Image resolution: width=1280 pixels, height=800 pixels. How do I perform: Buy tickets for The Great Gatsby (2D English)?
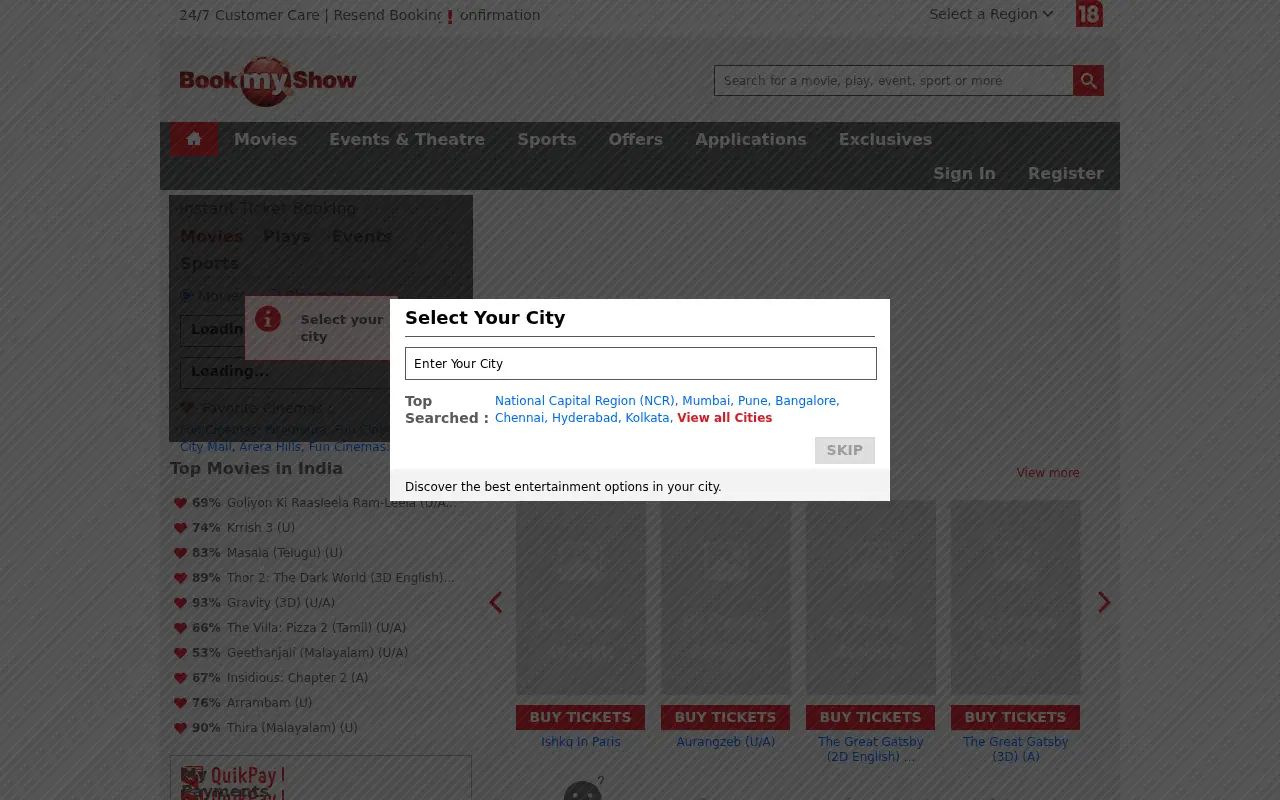pyautogui.click(x=870, y=717)
